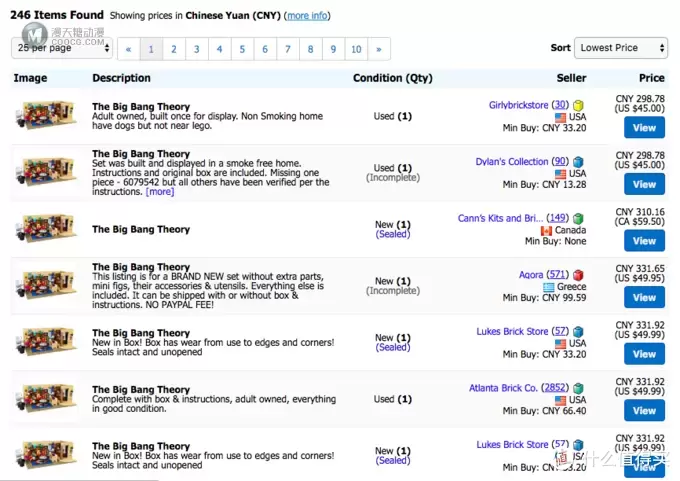Click USA flag icon under Girlybrickstore
Viewport: 680px width, 481px height.
point(561,118)
